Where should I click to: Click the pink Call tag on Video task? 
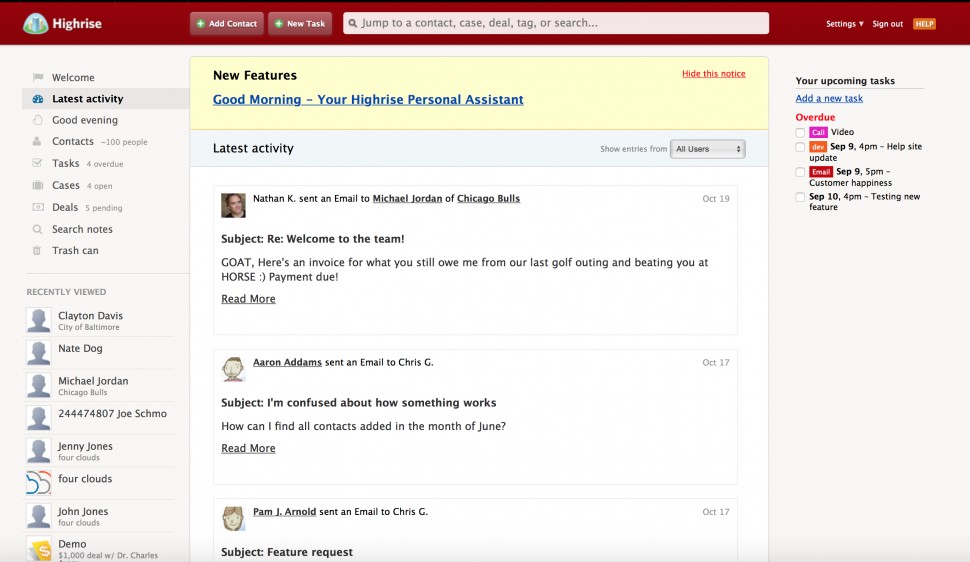click(x=818, y=132)
